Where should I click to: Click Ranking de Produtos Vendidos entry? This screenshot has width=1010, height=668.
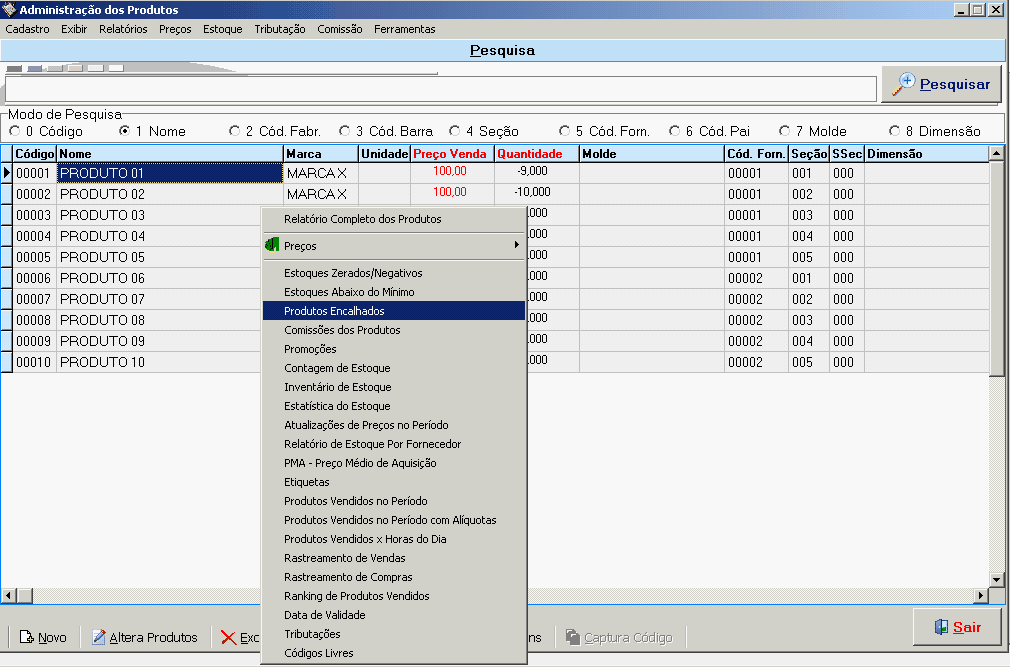[356, 596]
